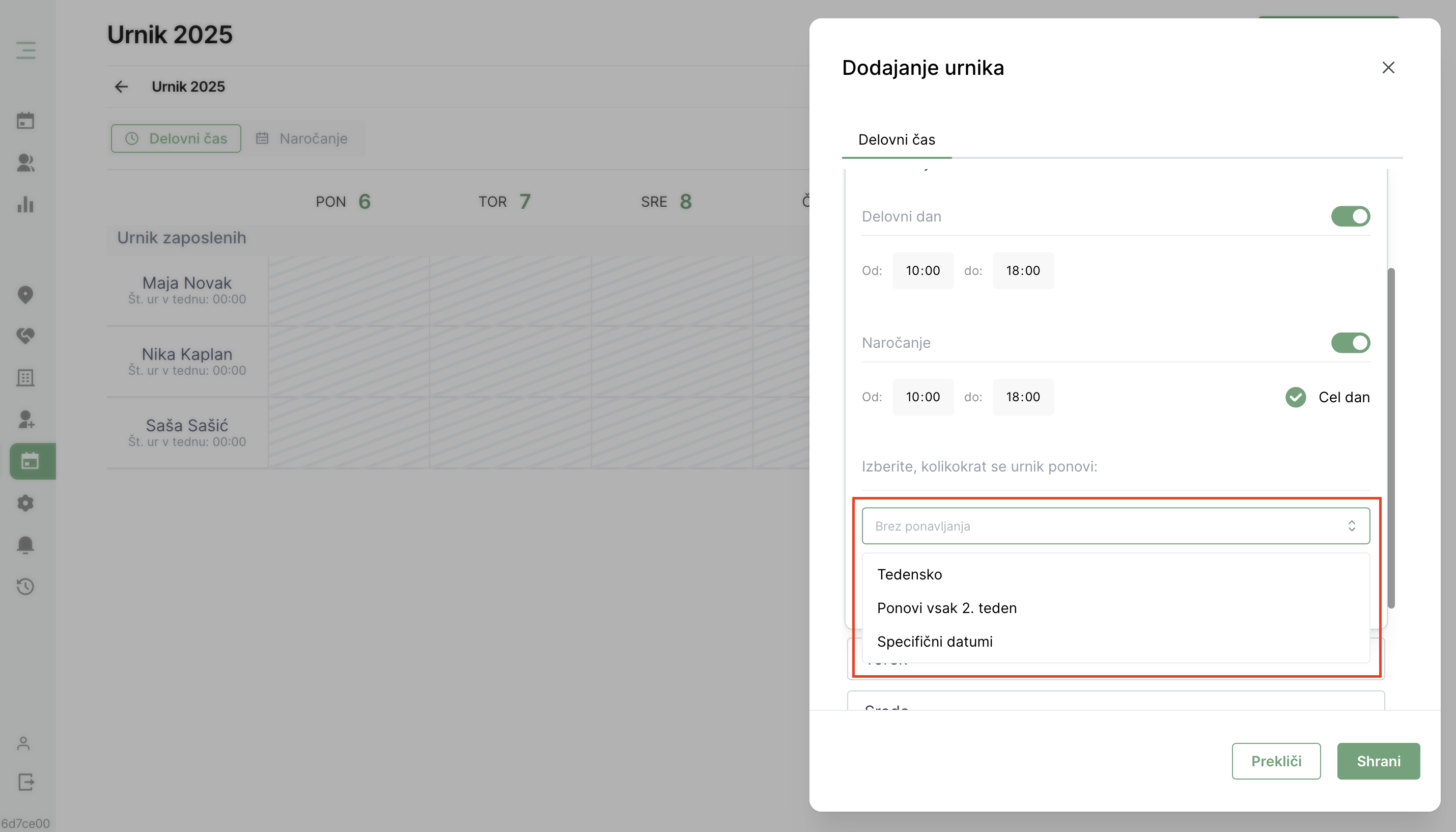Disable the Naročanje switch
The image size is (1456, 832).
click(x=1350, y=343)
